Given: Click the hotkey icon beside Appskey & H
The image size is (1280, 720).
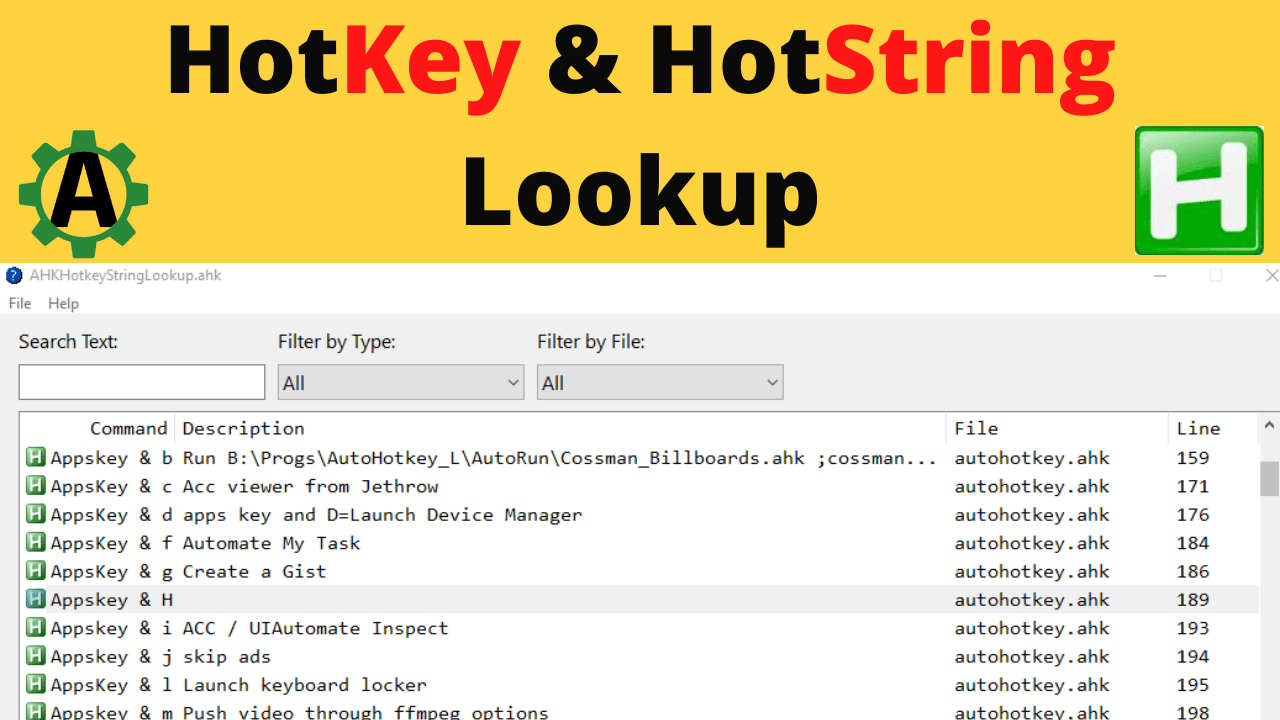Looking at the screenshot, I should (36, 600).
